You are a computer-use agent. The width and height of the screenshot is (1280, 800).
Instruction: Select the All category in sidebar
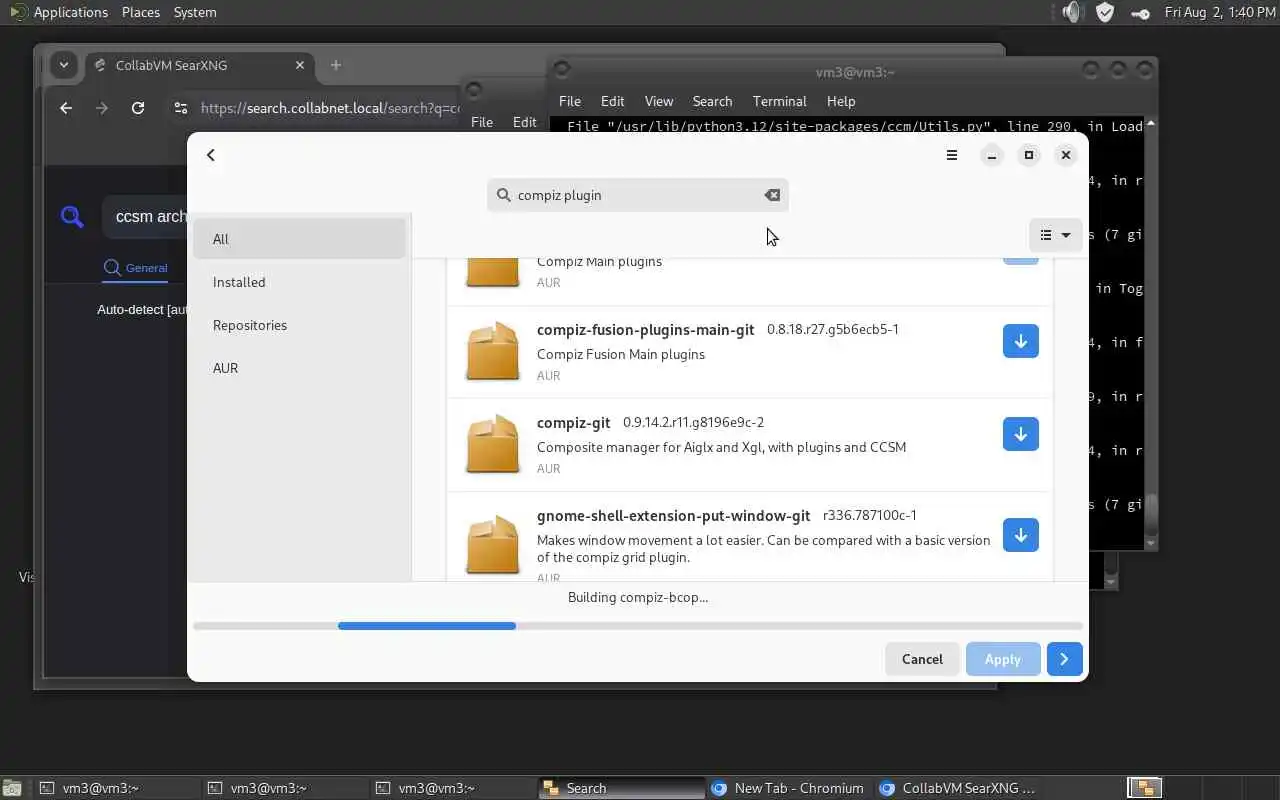[299, 239]
